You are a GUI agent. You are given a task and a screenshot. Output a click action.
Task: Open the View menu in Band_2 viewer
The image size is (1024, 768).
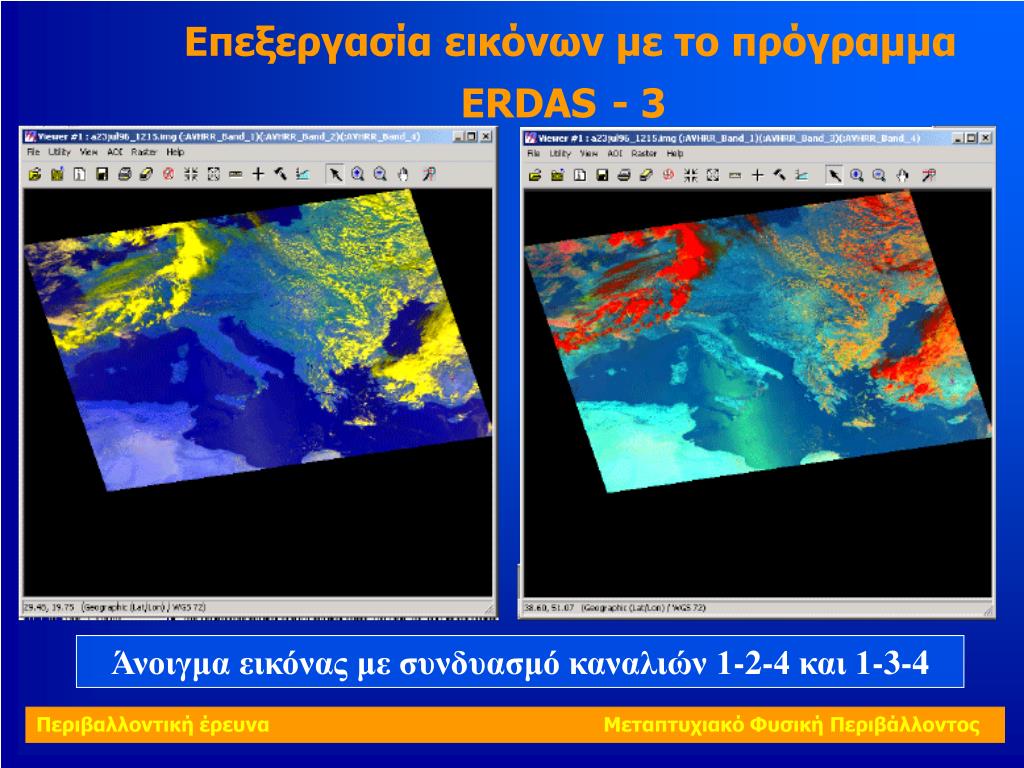[x=89, y=152]
